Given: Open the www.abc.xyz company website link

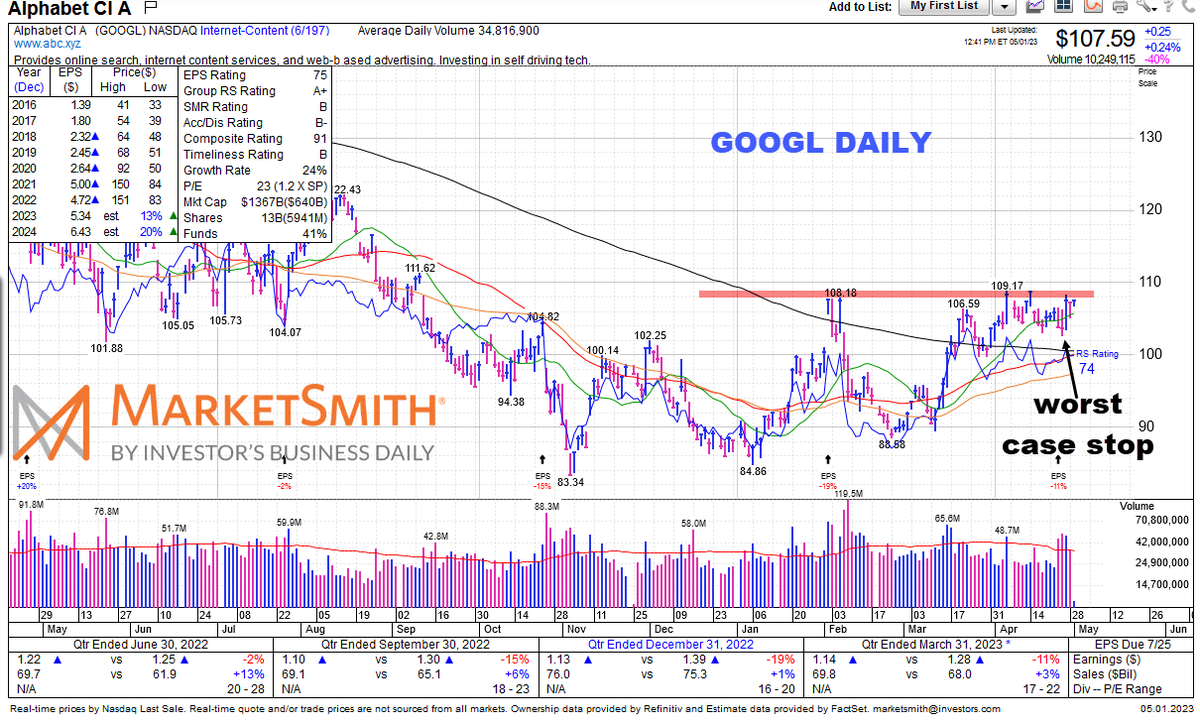Looking at the screenshot, I should pyautogui.click(x=46, y=45).
